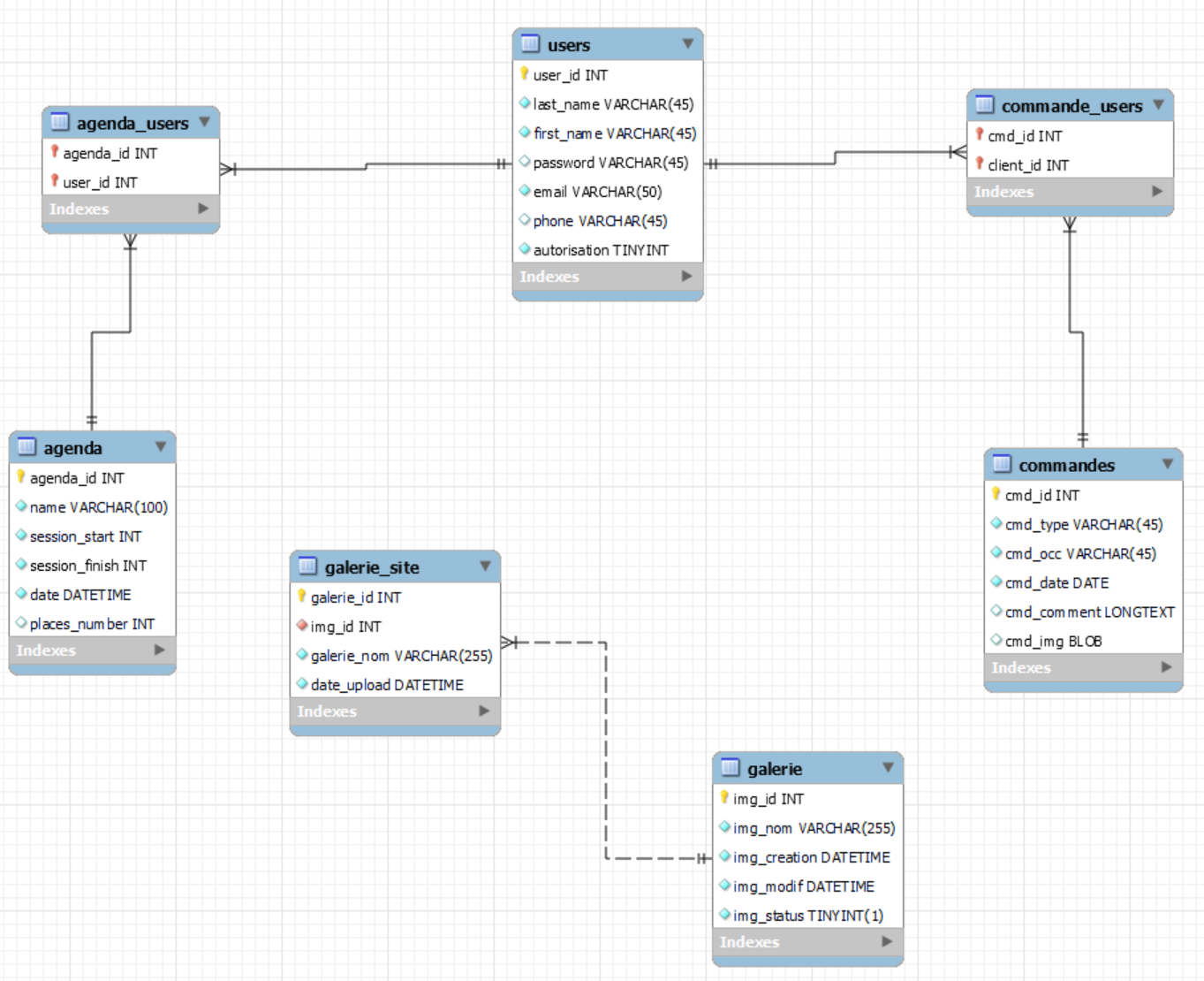Select the cmd_id INT column in commande_users

[1070, 135]
